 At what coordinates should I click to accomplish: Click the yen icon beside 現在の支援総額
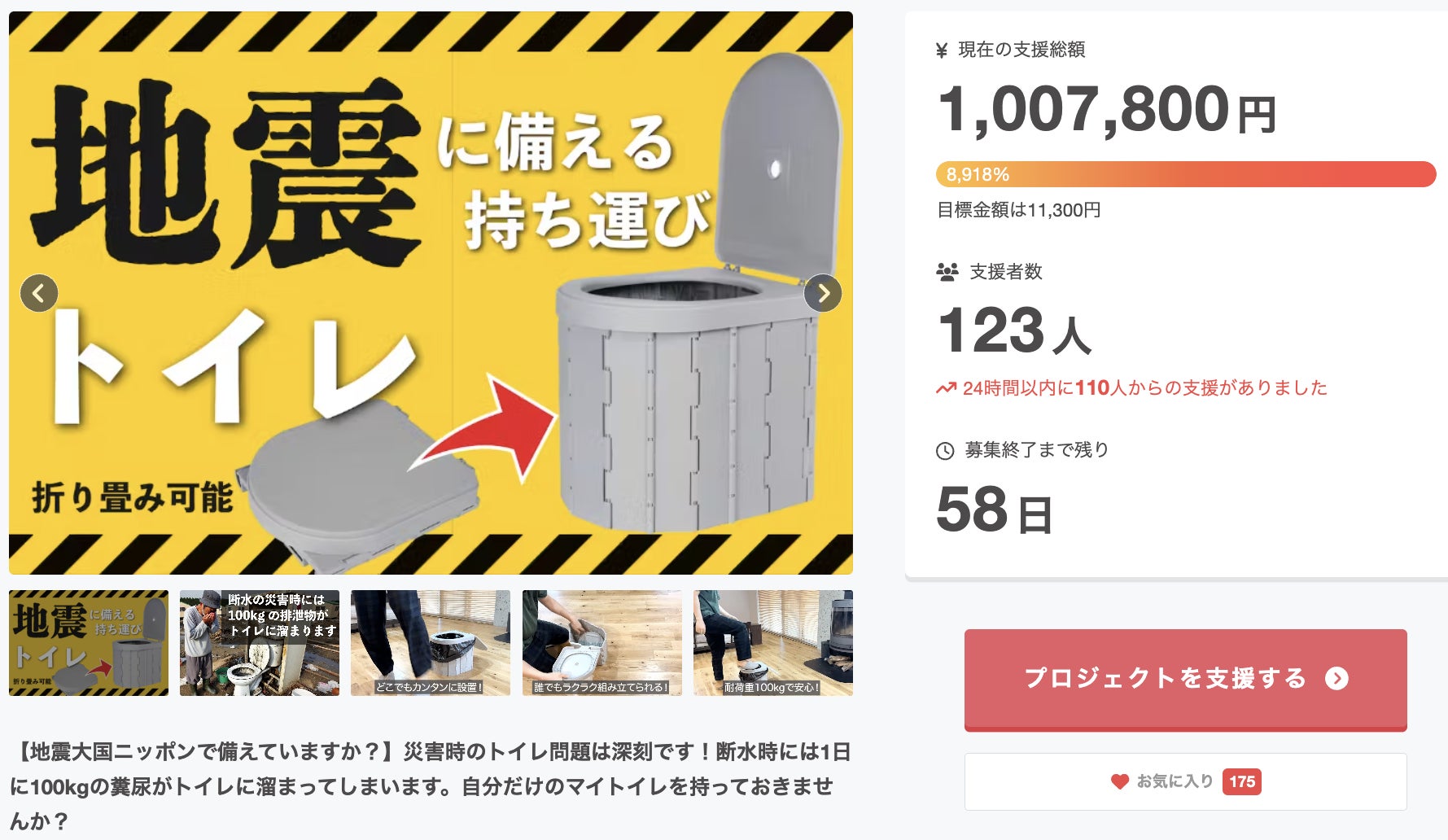click(942, 50)
